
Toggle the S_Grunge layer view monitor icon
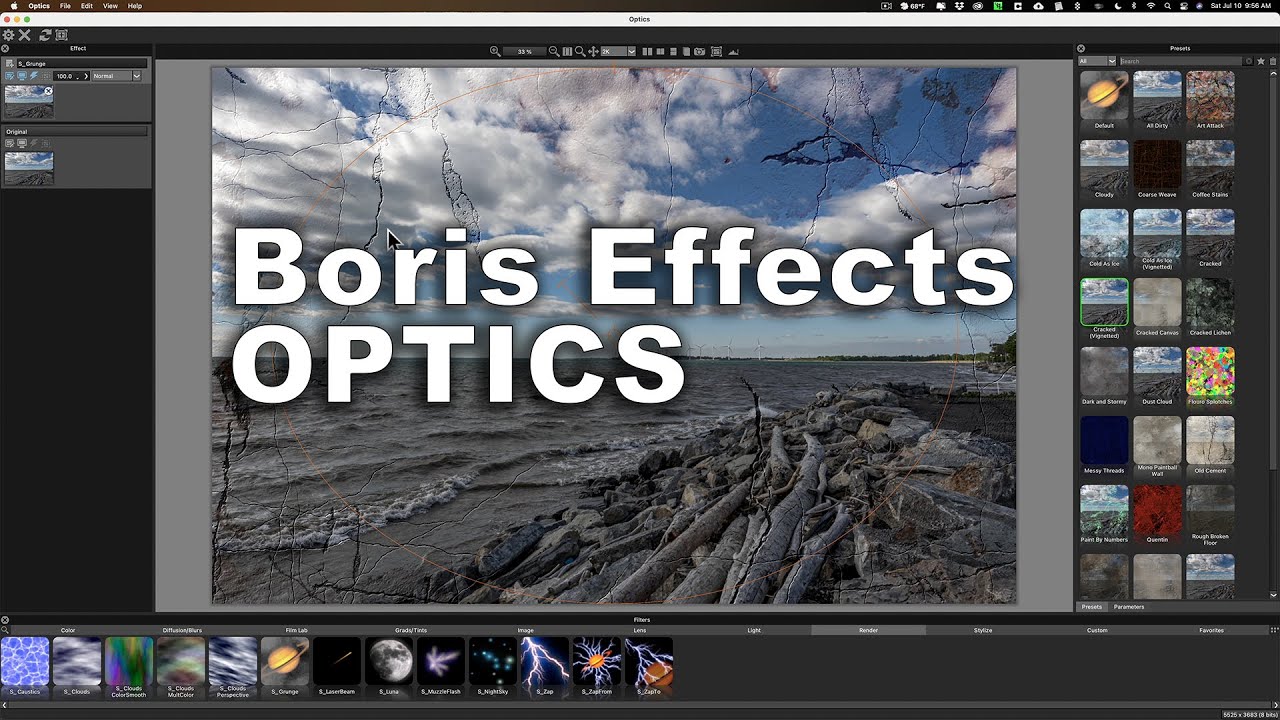(x=21, y=76)
